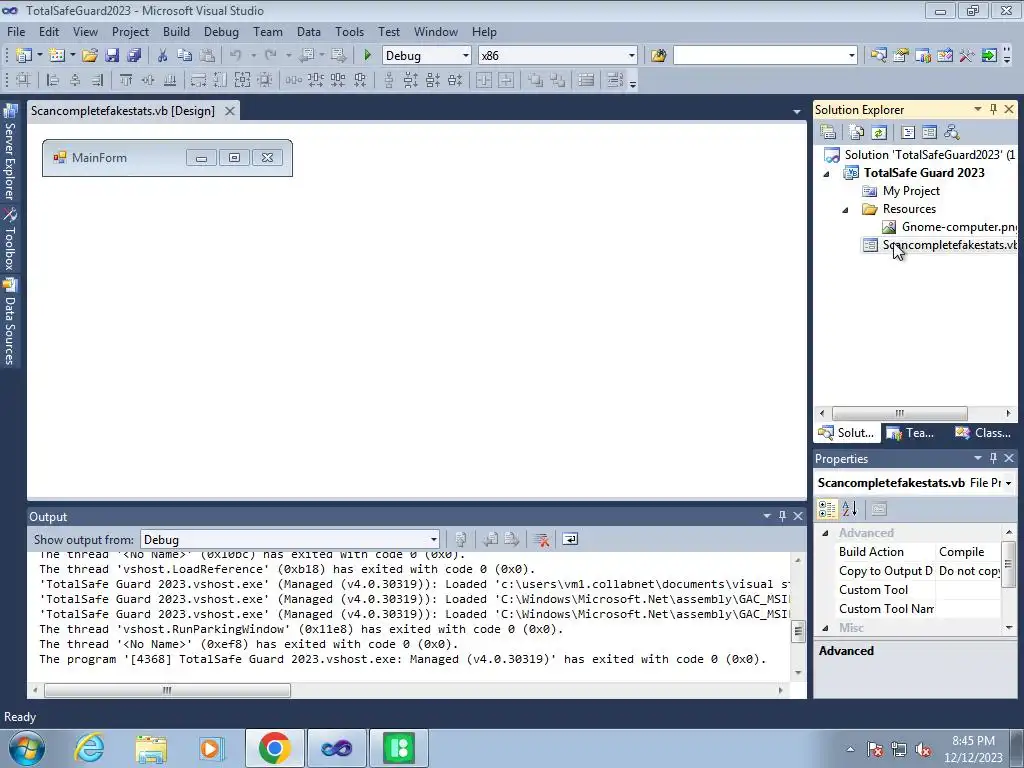The width and height of the screenshot is (1024, 768).
Task: Open Toolbox side tab
Action: 10,239
